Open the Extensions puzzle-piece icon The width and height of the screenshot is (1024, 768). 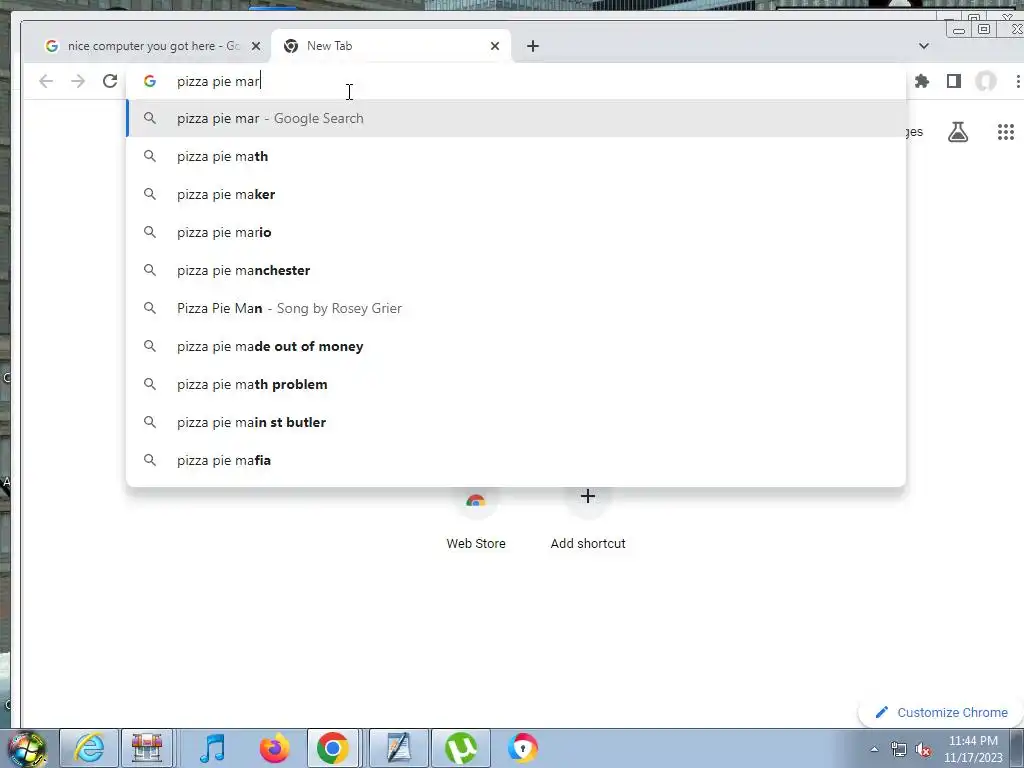click(x=922, y=81)
